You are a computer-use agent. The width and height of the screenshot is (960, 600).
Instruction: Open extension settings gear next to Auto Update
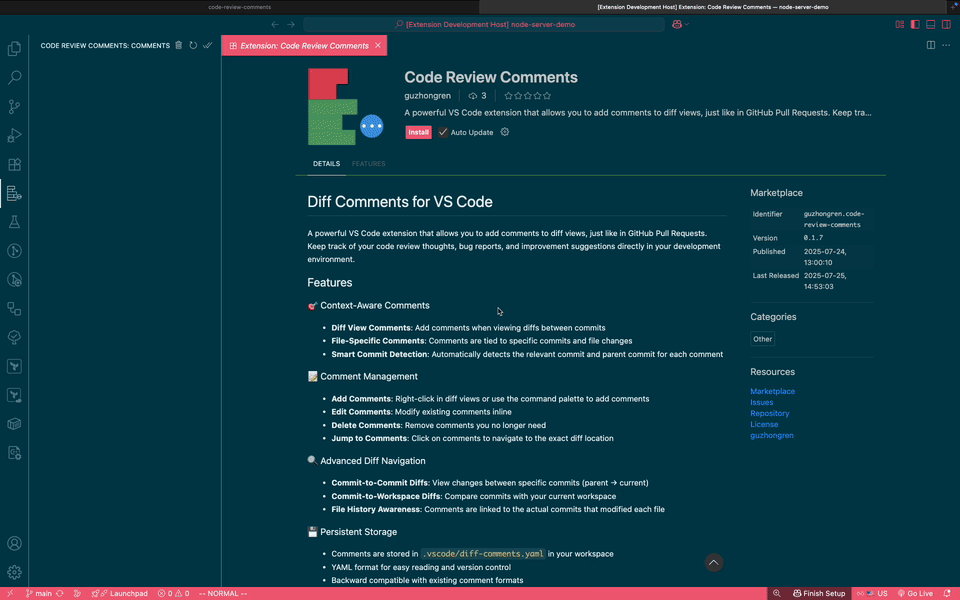click(504, 132)
